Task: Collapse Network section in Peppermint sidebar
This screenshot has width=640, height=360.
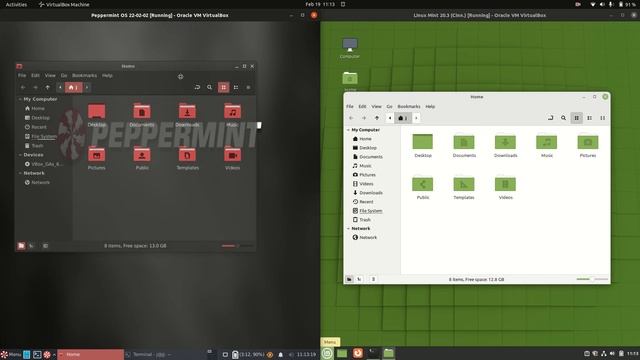Action: pos(20,173)
